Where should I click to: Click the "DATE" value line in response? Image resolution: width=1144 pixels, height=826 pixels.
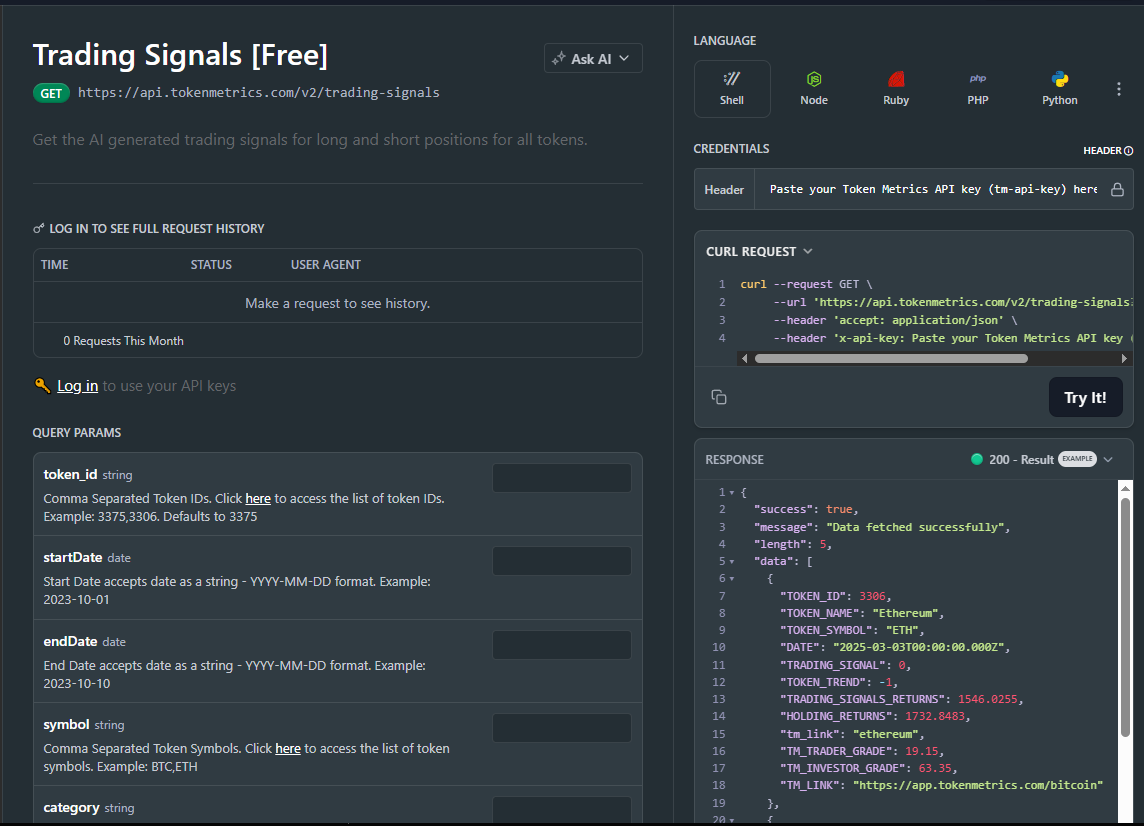coord(894,647)
